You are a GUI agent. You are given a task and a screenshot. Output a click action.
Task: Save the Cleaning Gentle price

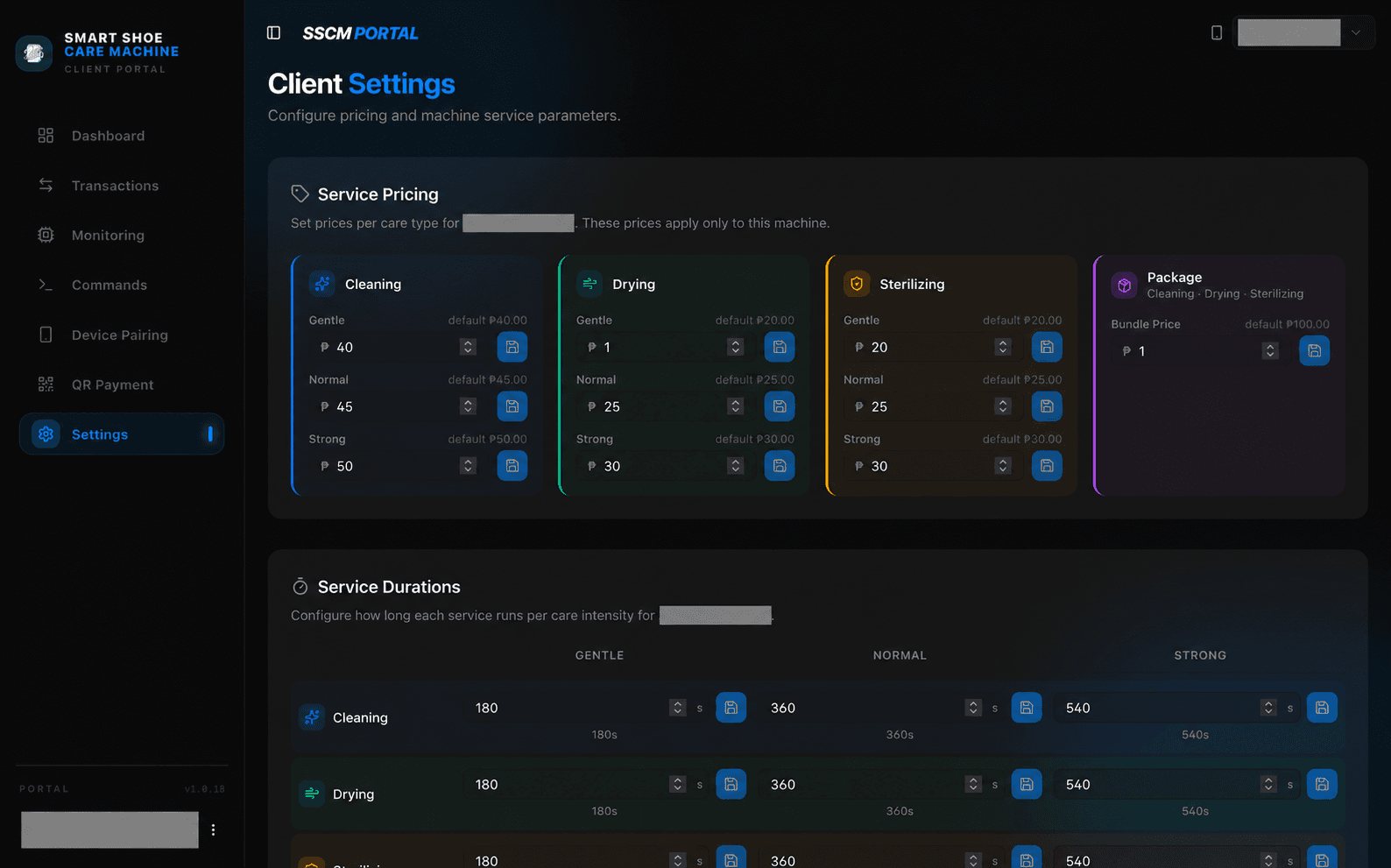pos(512,347)
